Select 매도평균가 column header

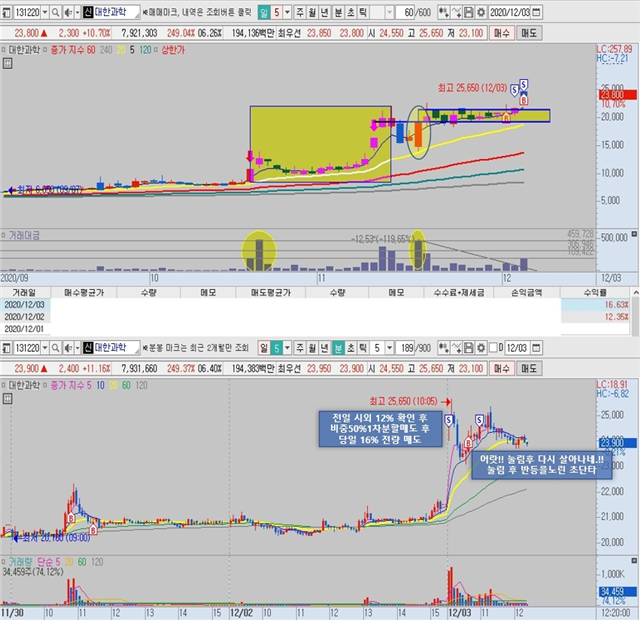[271, 293]
